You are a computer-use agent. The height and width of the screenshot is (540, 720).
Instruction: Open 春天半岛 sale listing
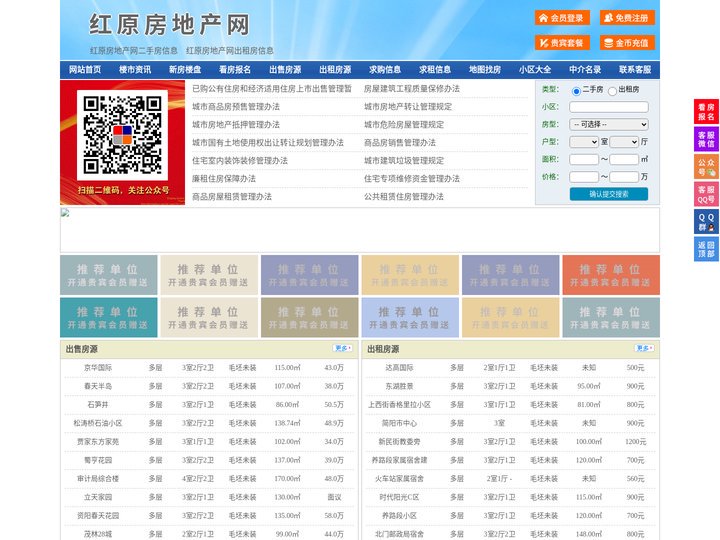tap(98, 386)
